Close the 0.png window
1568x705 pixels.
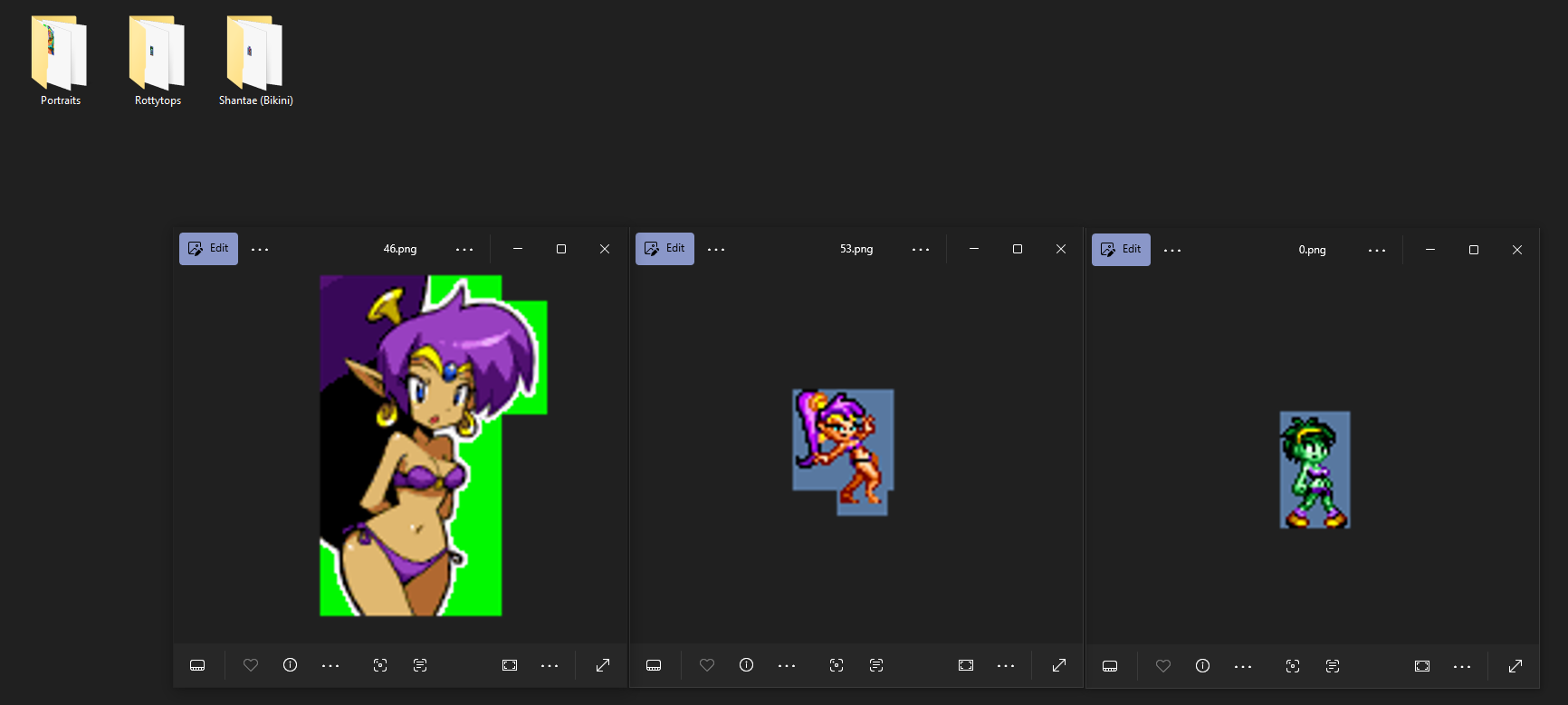pyautogui.click(x=1517, y=250)
